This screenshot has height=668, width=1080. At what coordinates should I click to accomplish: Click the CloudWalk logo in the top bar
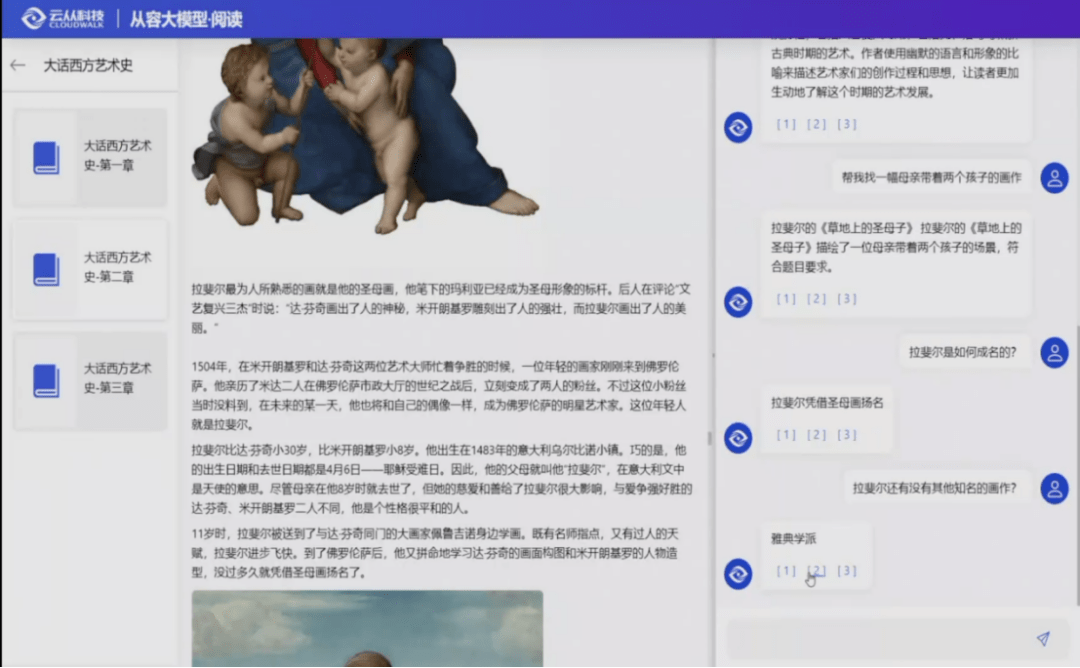tap(66, 16)
